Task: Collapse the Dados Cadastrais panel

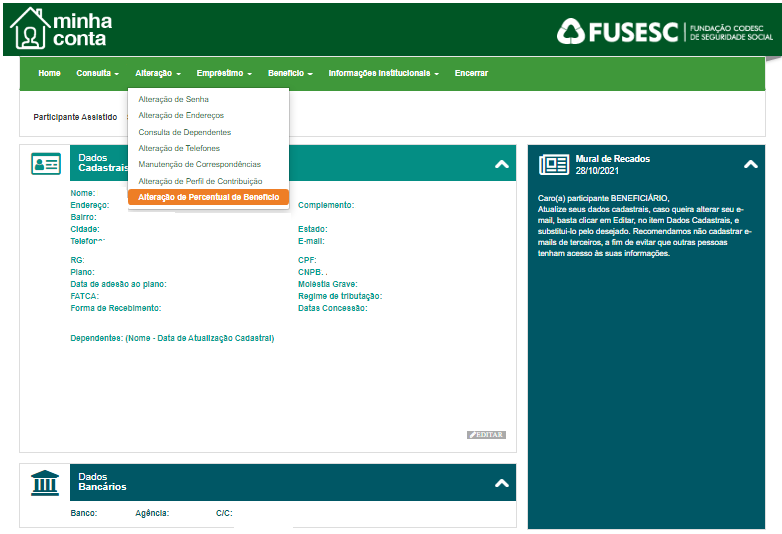Action: [x=502, y=164]
